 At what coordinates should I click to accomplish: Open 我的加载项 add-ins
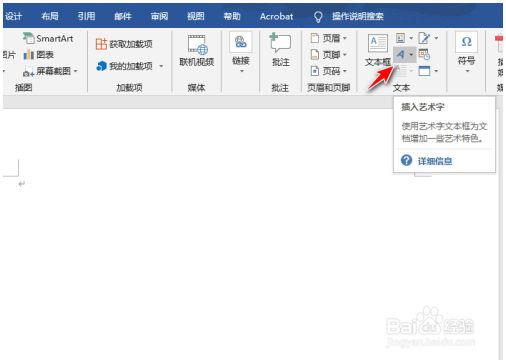pos(124,66)
